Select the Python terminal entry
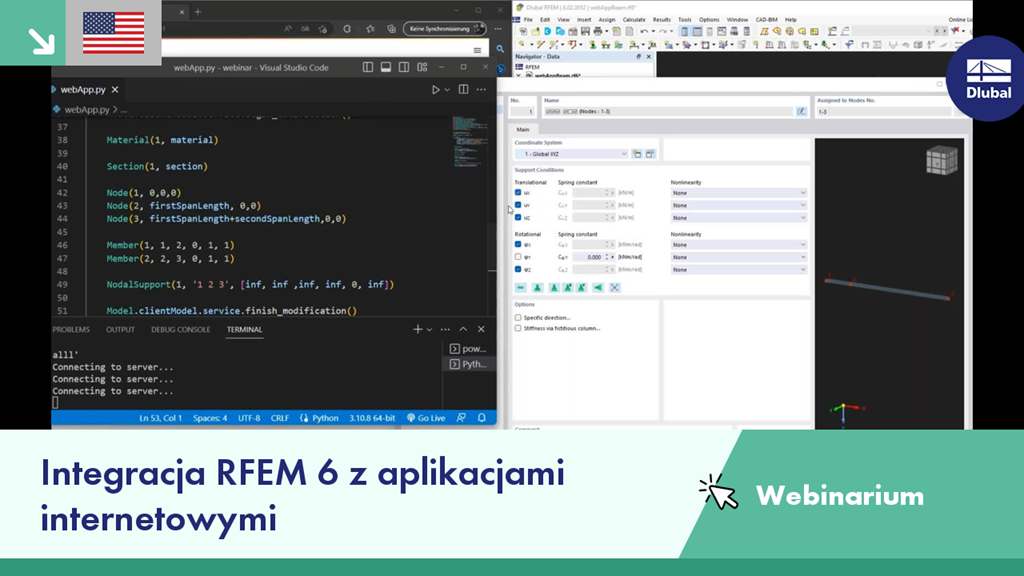Viewport: 1024px width, 576px height. coord(468,364)
